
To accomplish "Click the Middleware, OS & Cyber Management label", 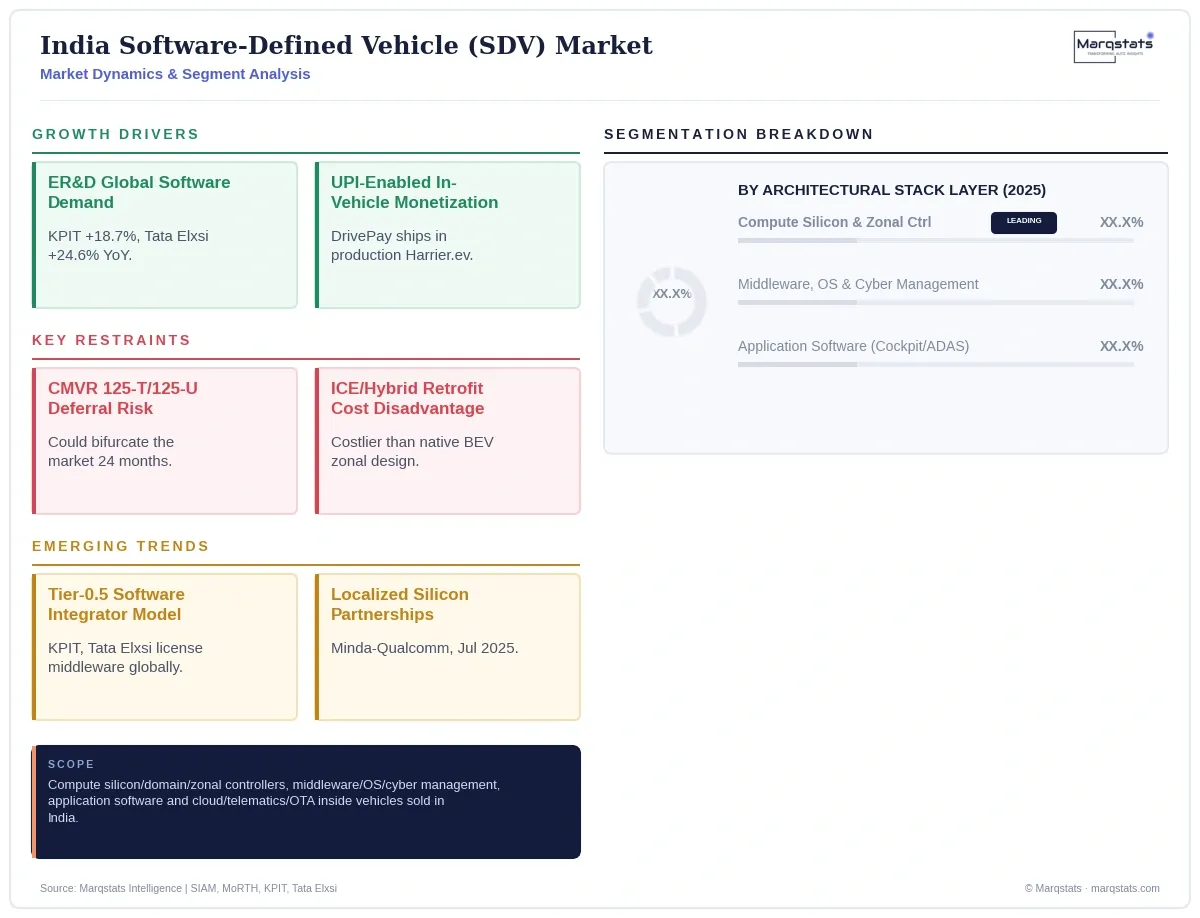I will point(858,284).
